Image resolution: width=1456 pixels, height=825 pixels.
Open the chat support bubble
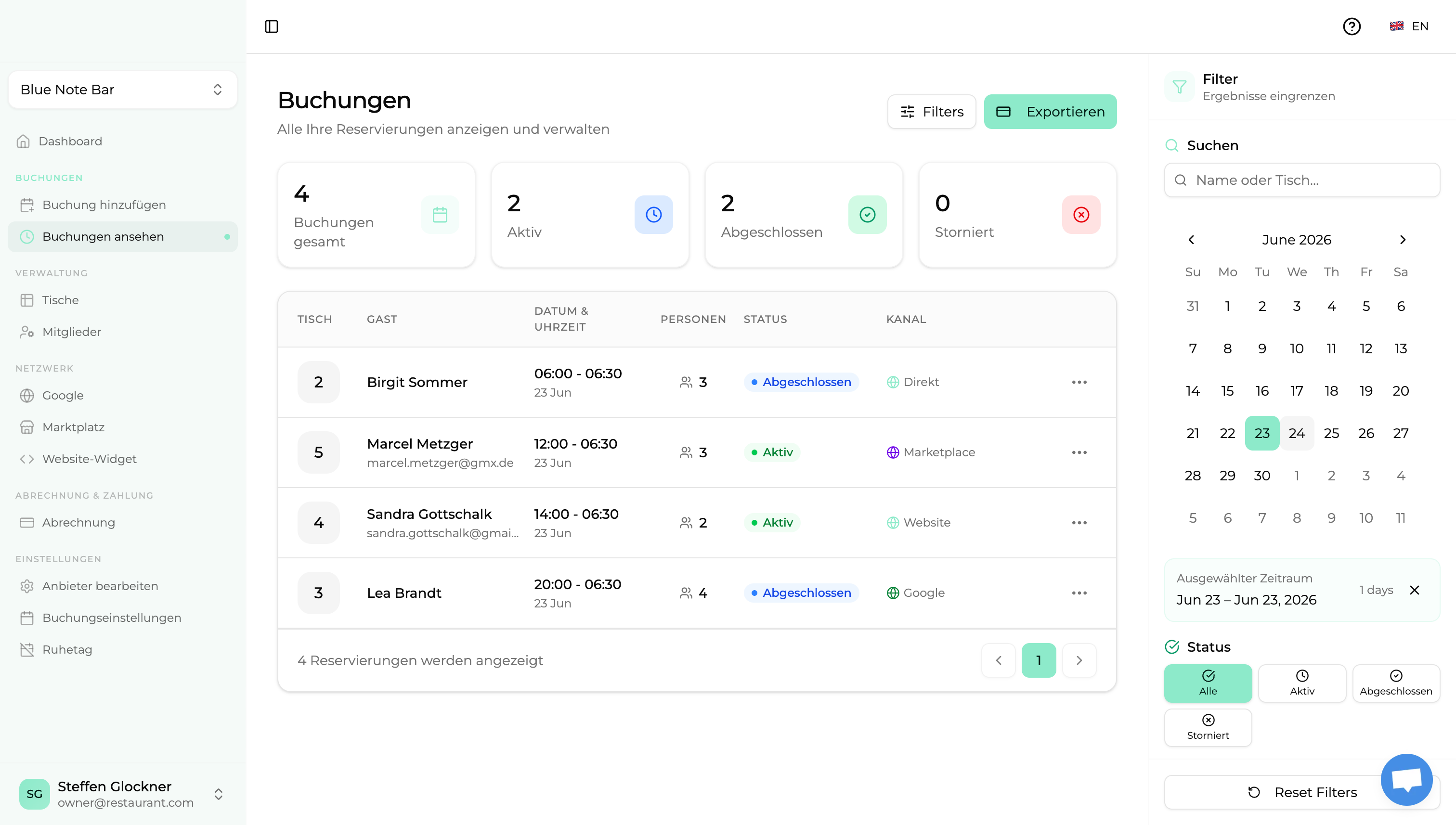(1407, 779)
